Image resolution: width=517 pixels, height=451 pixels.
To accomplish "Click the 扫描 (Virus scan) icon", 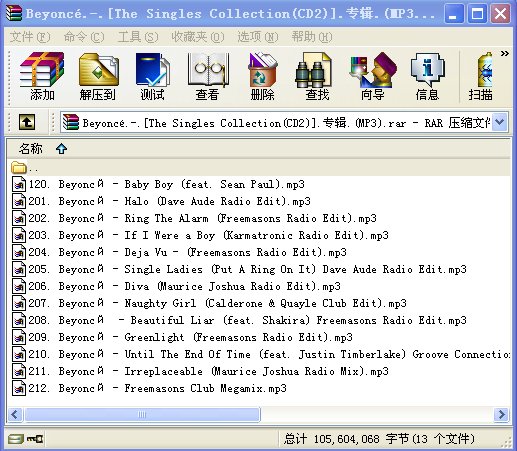I will [481, 76].
